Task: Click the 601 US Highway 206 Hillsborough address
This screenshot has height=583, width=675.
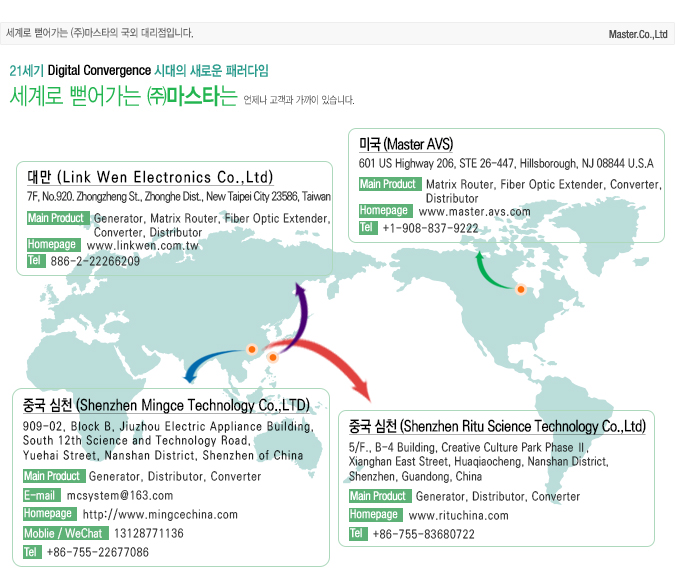Action: (x=506, y=164)
